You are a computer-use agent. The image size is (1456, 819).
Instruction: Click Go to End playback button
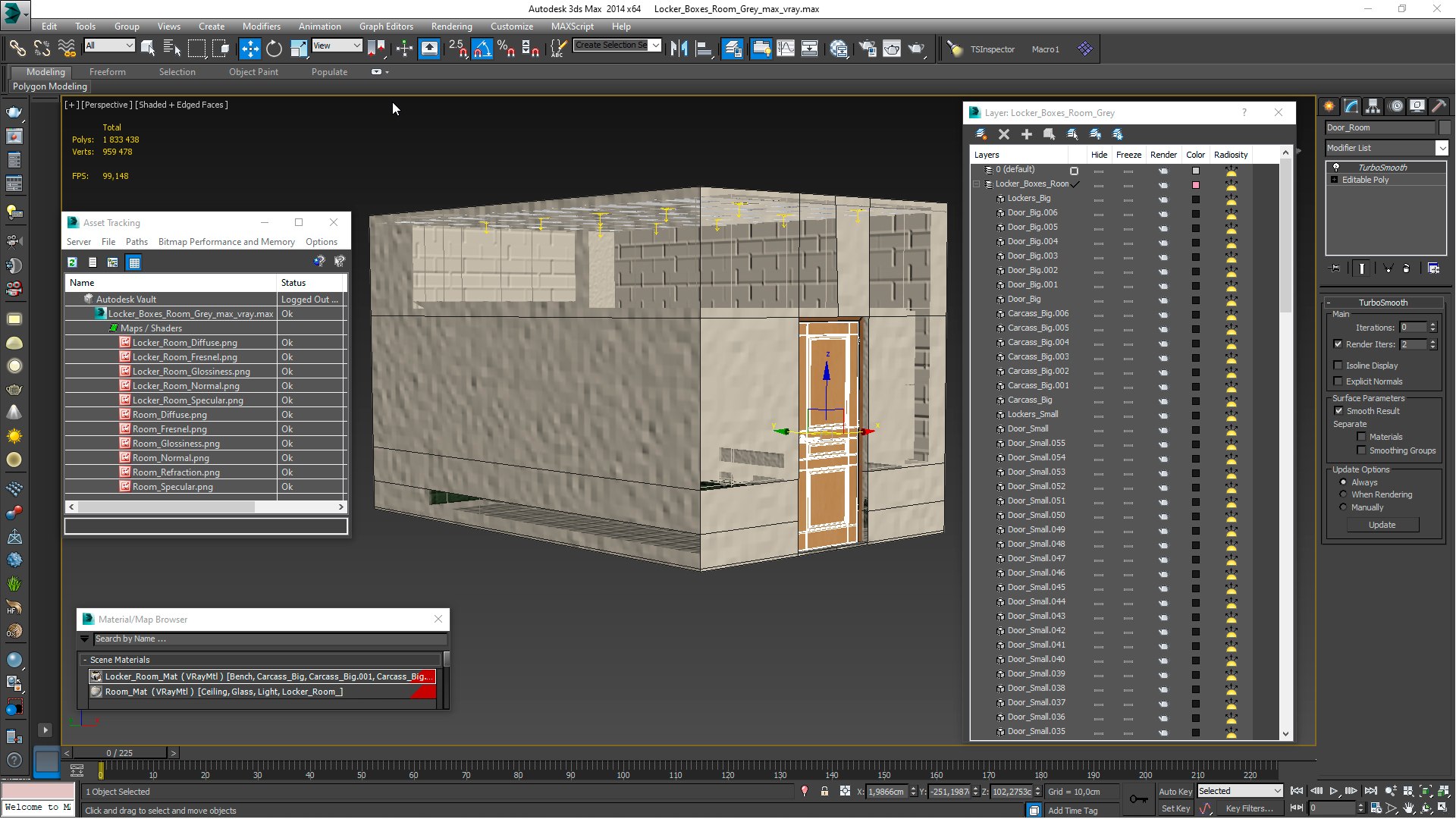1370,791
